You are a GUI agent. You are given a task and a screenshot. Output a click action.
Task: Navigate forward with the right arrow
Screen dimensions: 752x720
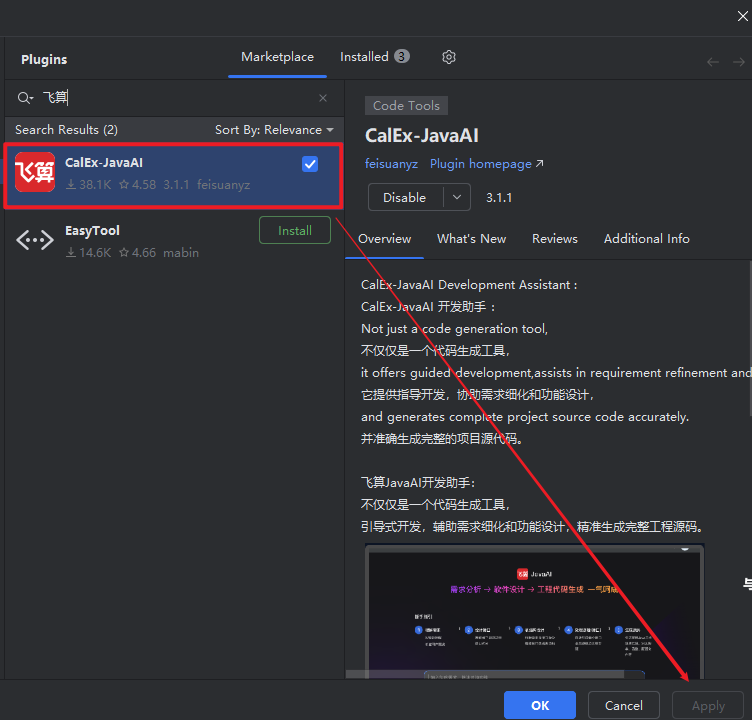tap(739, 62)
